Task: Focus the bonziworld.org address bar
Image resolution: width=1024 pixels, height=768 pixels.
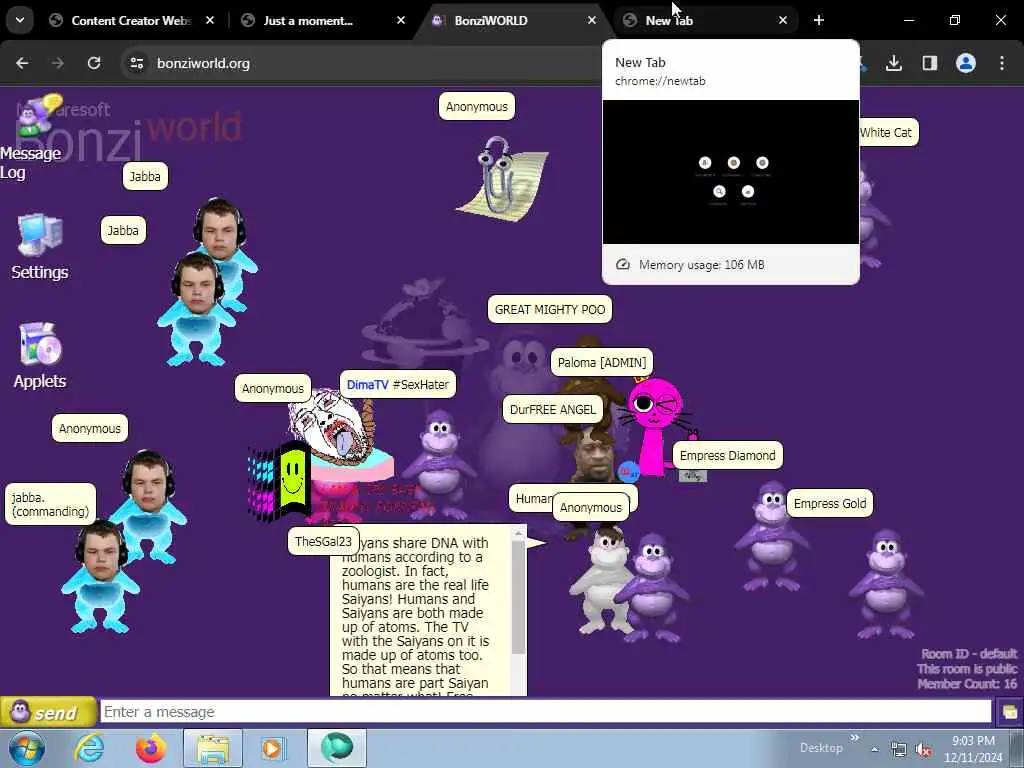Action: (366, 63)
